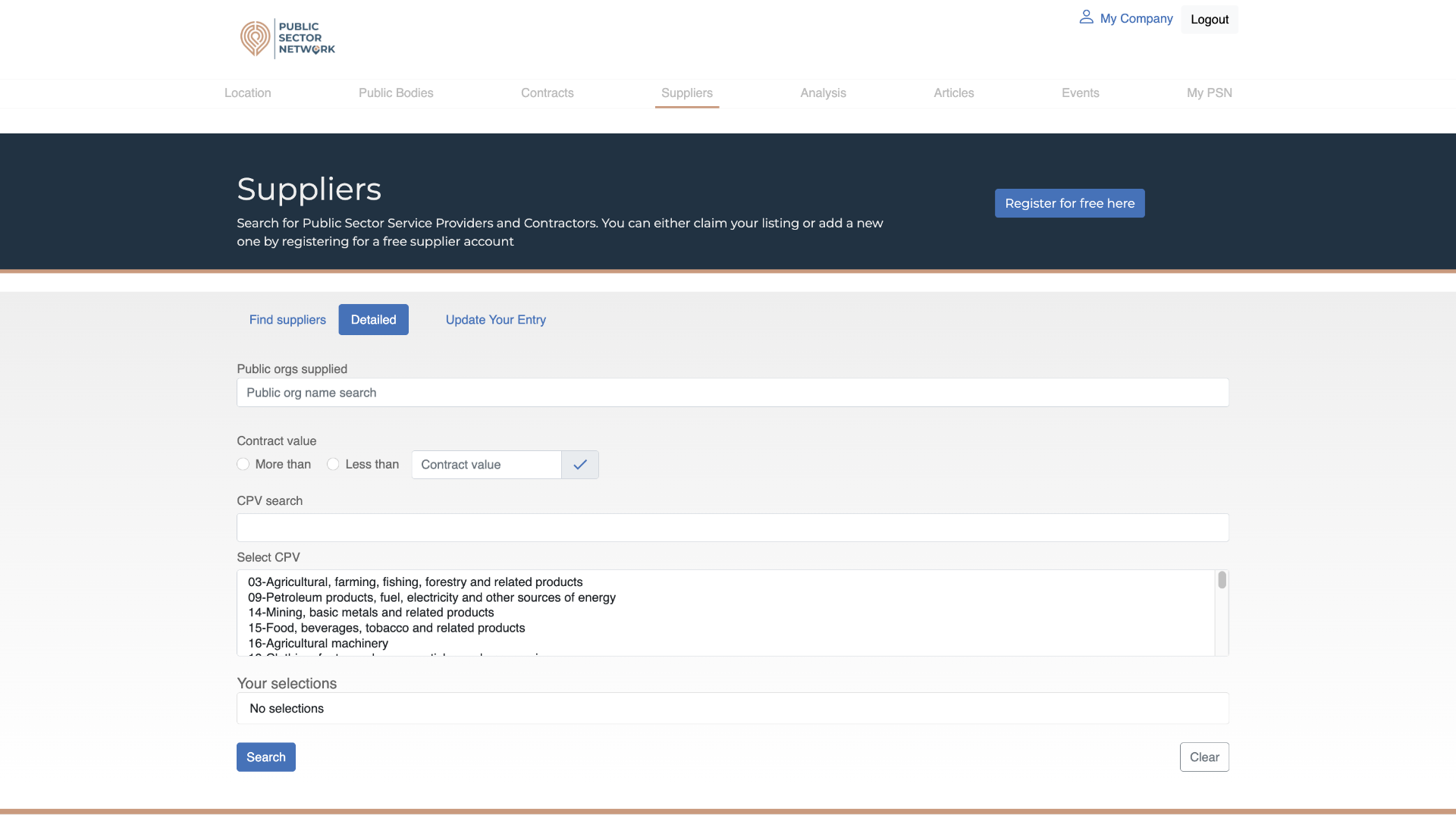Select the Suppliers navigation tab
Viewport: 1456px width, 815px height.
[x=687, y=92]
